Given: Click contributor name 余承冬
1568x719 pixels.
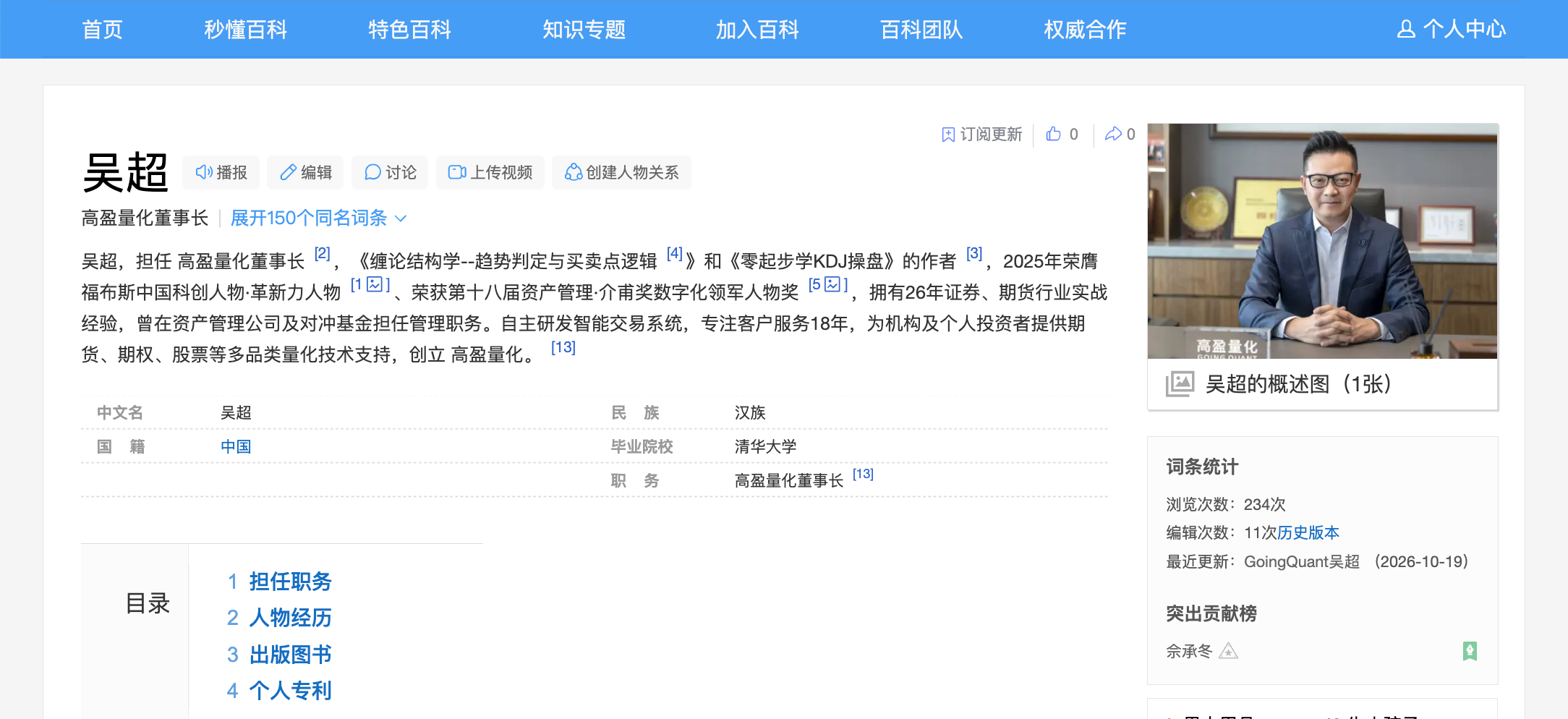Looking at the screenshot, I should point(1189,651).
